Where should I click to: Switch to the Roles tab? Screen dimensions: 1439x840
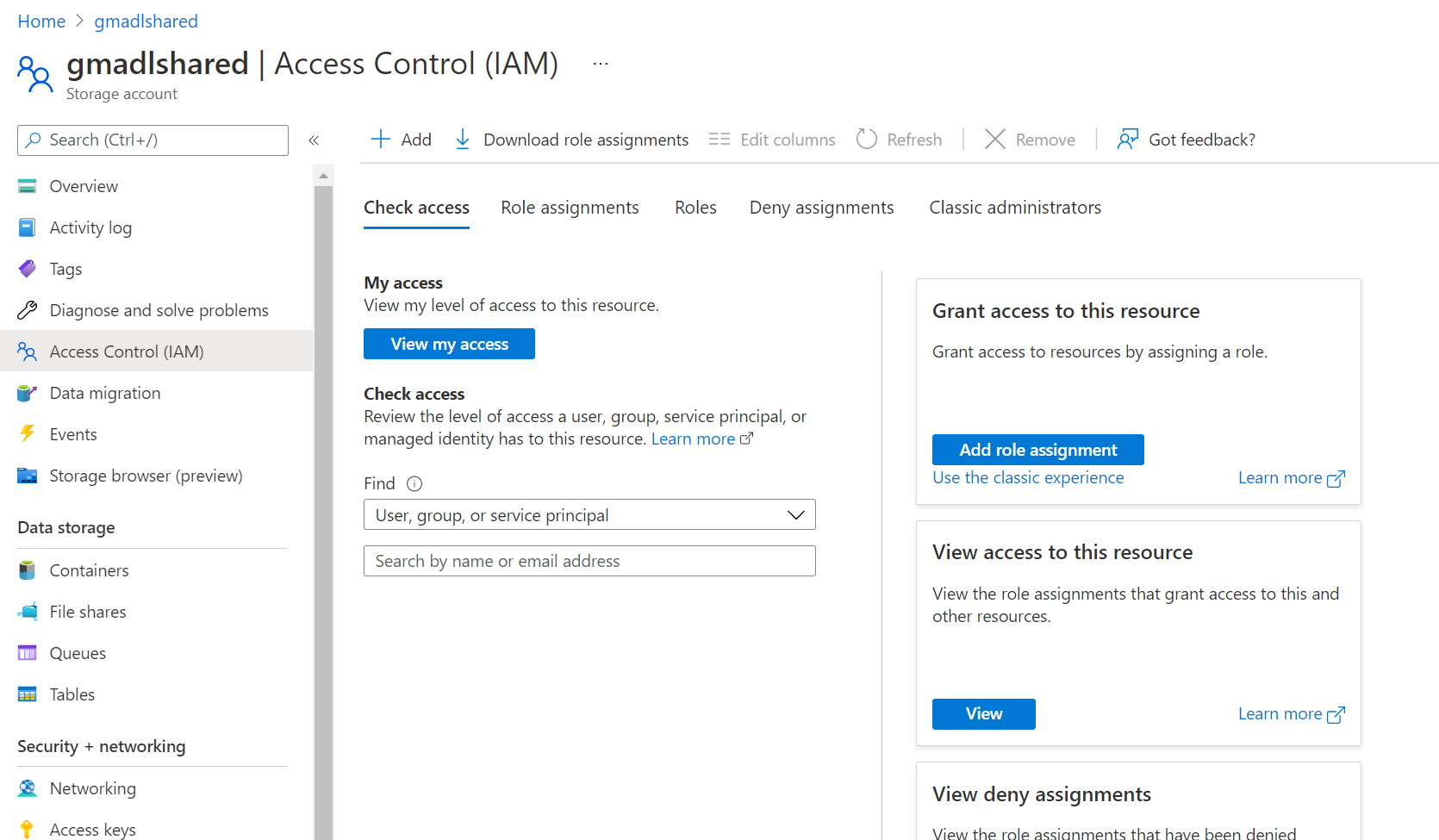(695, 208)
